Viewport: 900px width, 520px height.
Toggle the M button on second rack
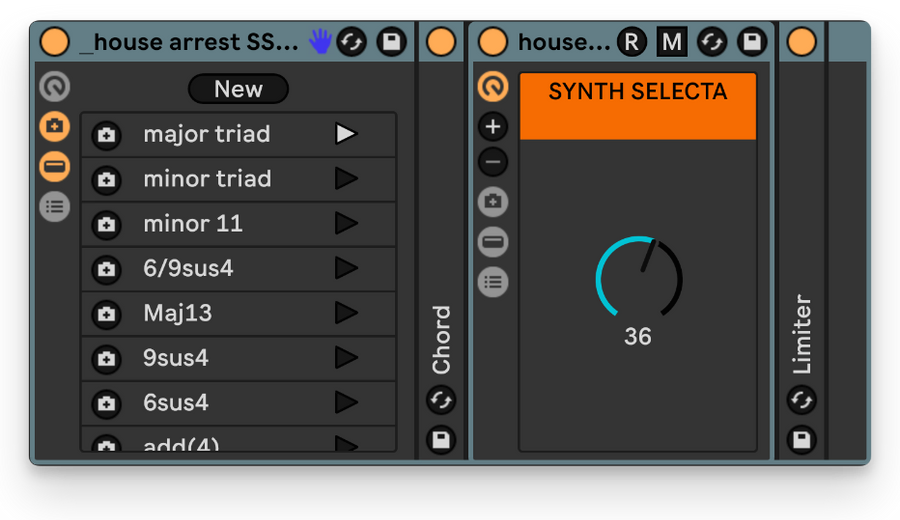(x=672, y=42)
